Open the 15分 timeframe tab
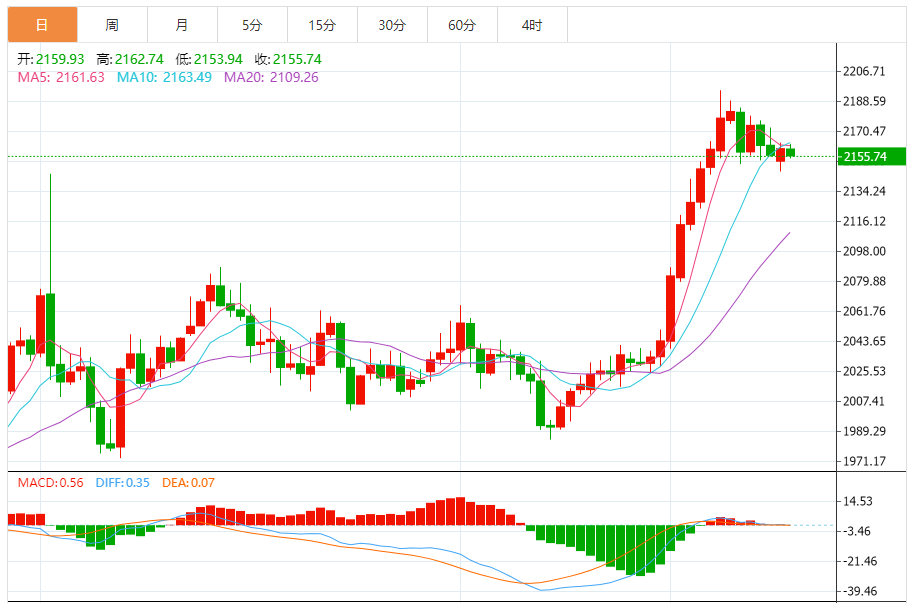The width and height of the screenshot is (914, 603). click(x=322, y=25)
